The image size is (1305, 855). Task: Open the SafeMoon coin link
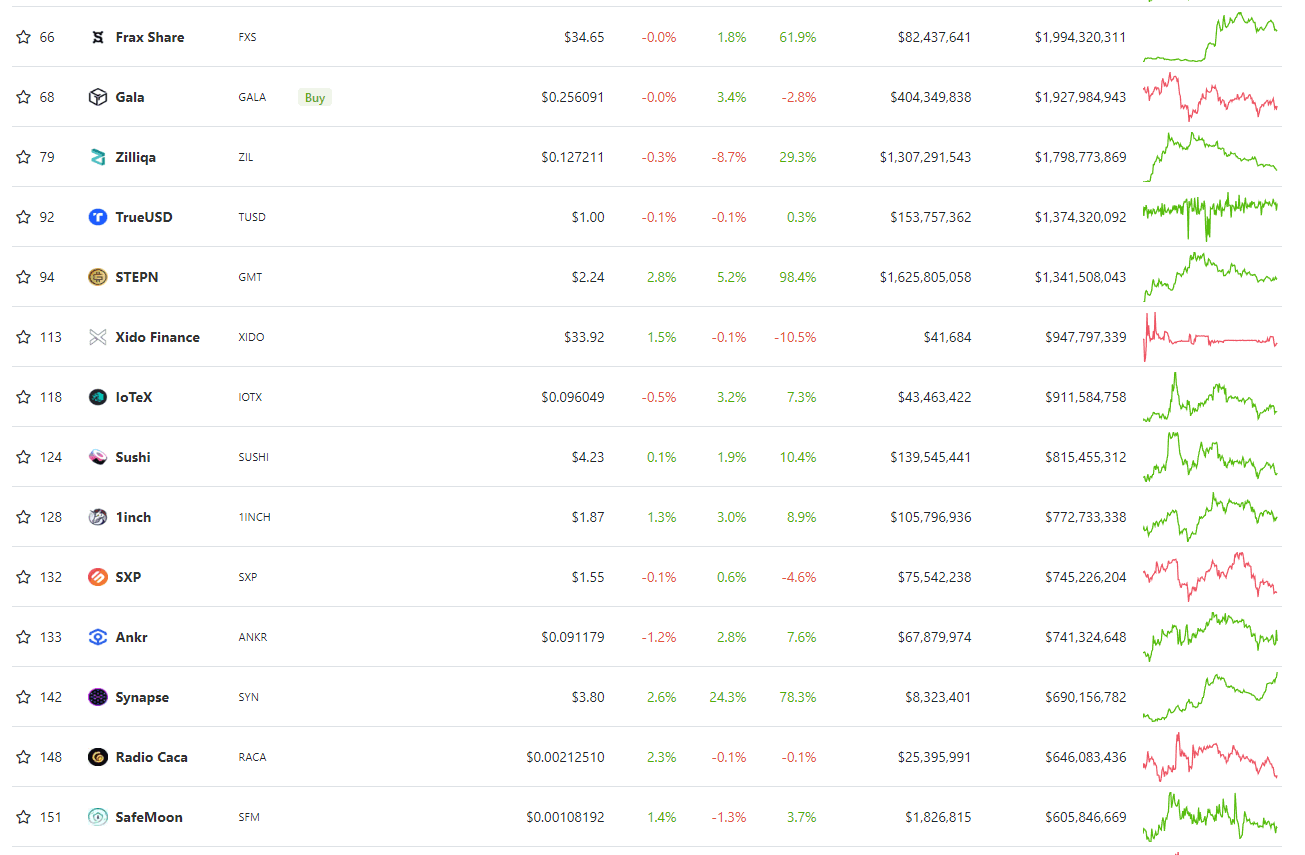149,817
